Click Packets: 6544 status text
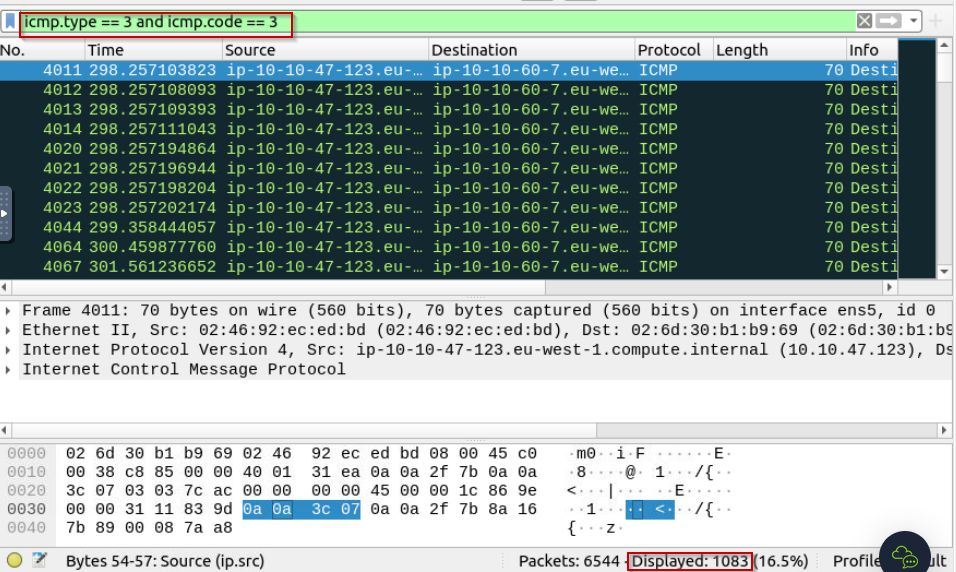This screenshot has width=956, height=572. [568, 561]
